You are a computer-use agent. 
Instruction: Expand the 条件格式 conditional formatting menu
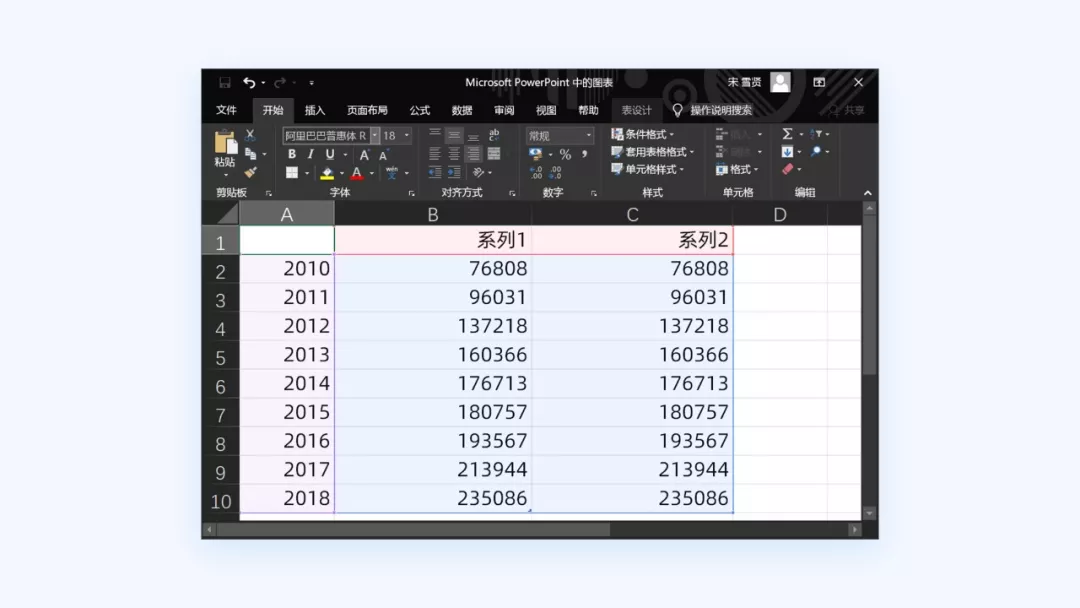click(643, 134)
